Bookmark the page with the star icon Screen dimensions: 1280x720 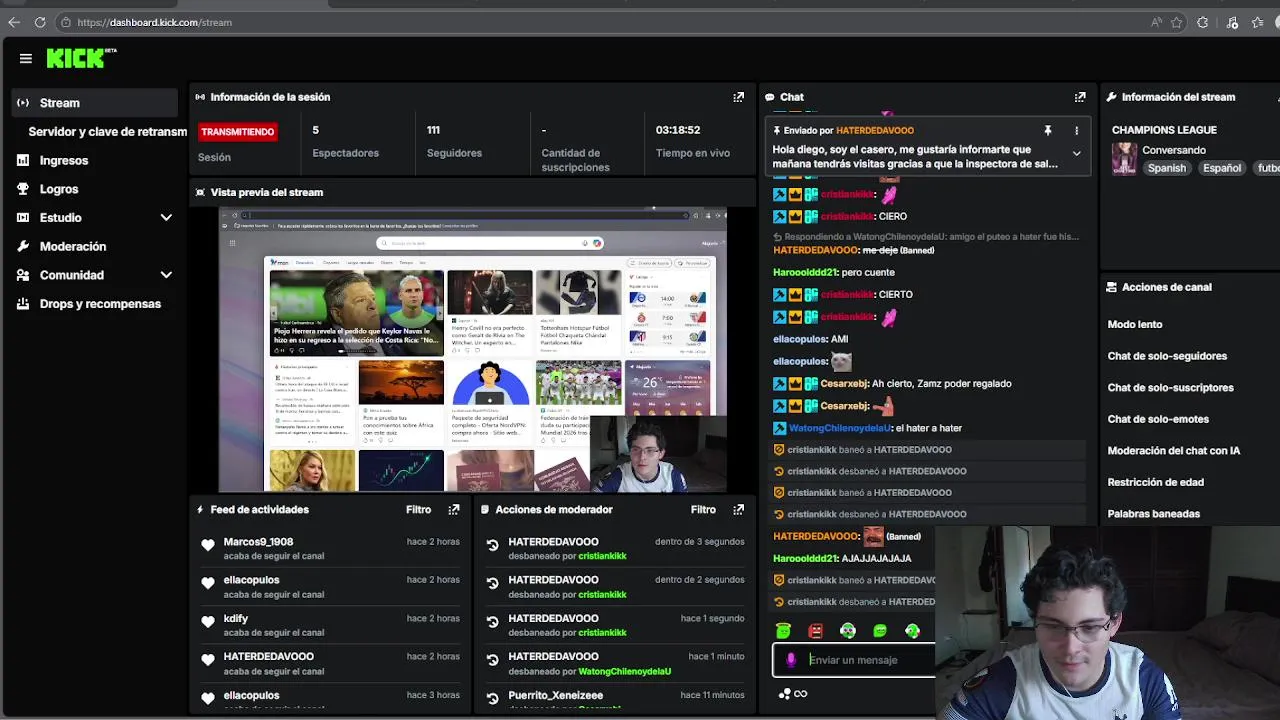point(1177,22)
